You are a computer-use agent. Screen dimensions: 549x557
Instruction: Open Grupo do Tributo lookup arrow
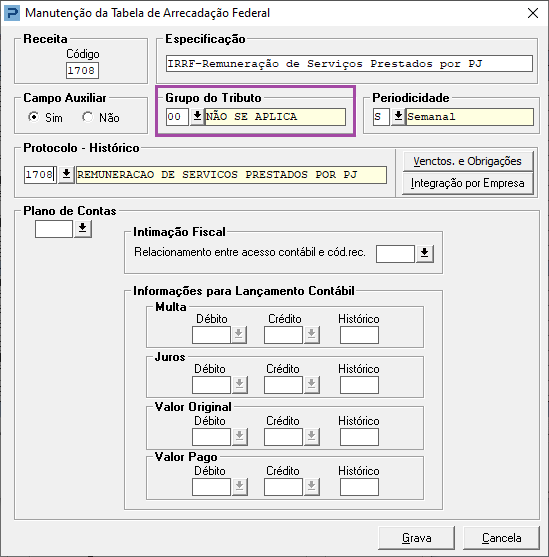point(197,117)
